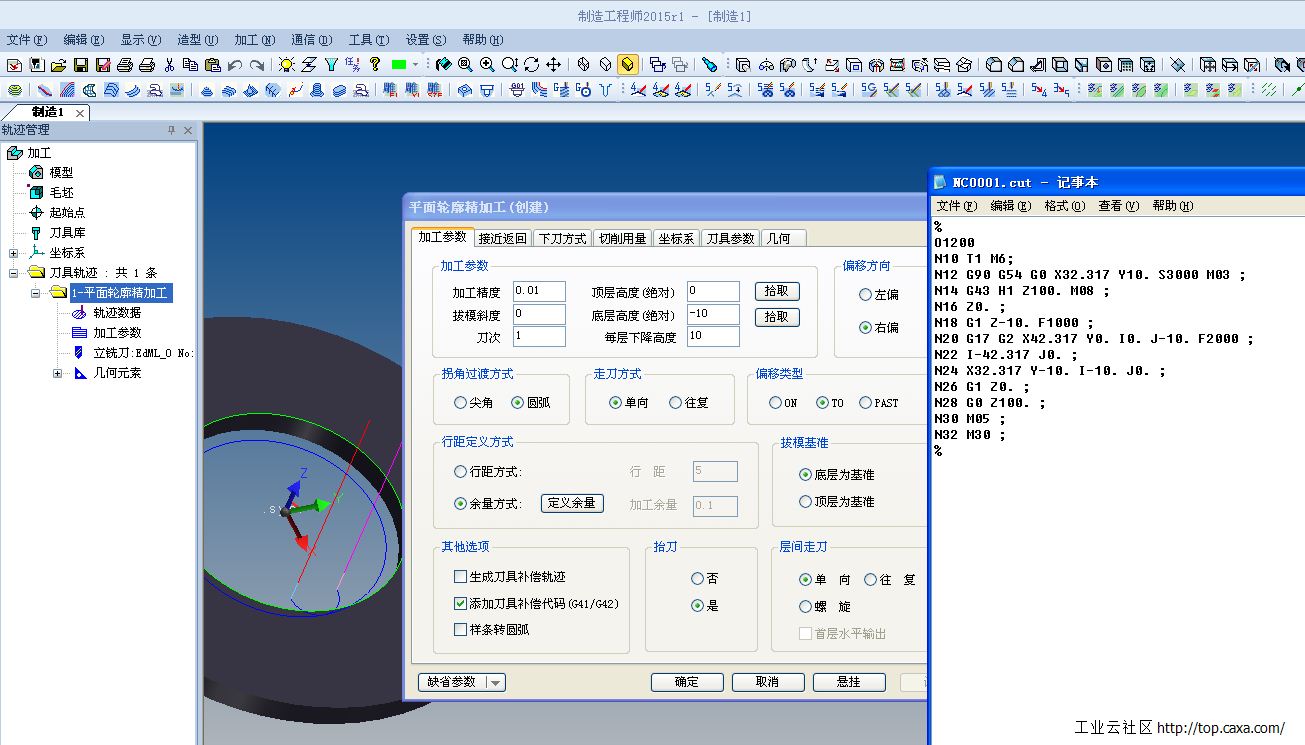
Task: Select the 左偏 offset direction radio
Action: tap(866, 295)
